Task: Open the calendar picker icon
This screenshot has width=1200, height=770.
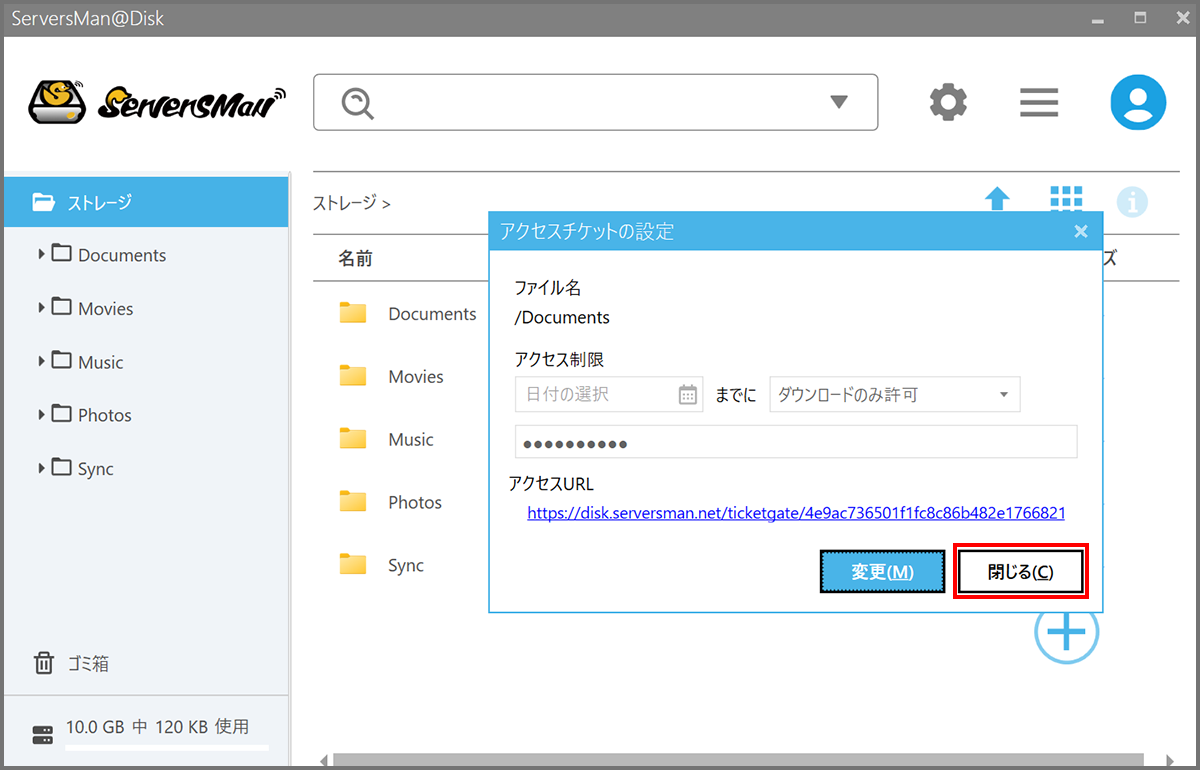Action: pos(688,394)
